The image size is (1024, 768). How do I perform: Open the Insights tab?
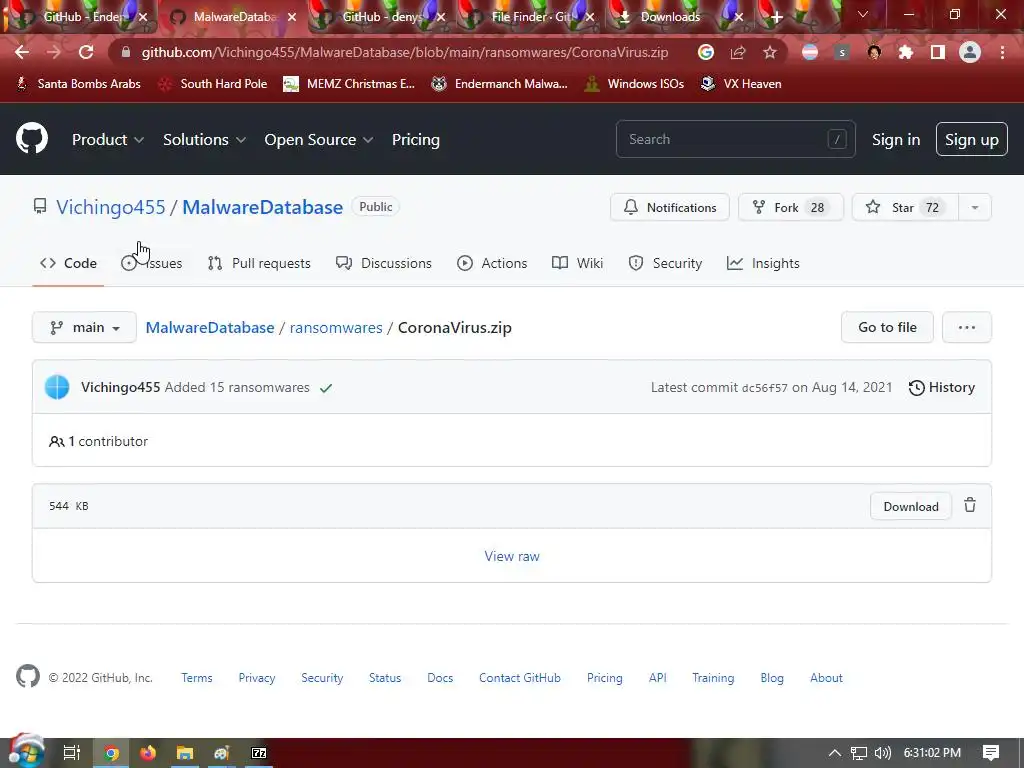coord(763,263)
